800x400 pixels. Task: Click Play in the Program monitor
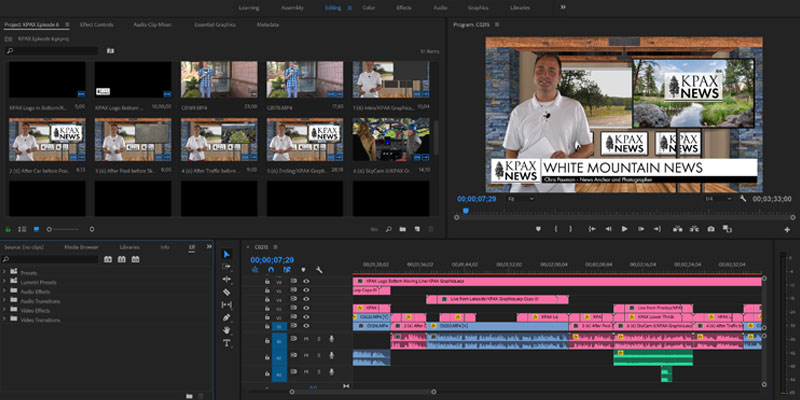[624, 229]
